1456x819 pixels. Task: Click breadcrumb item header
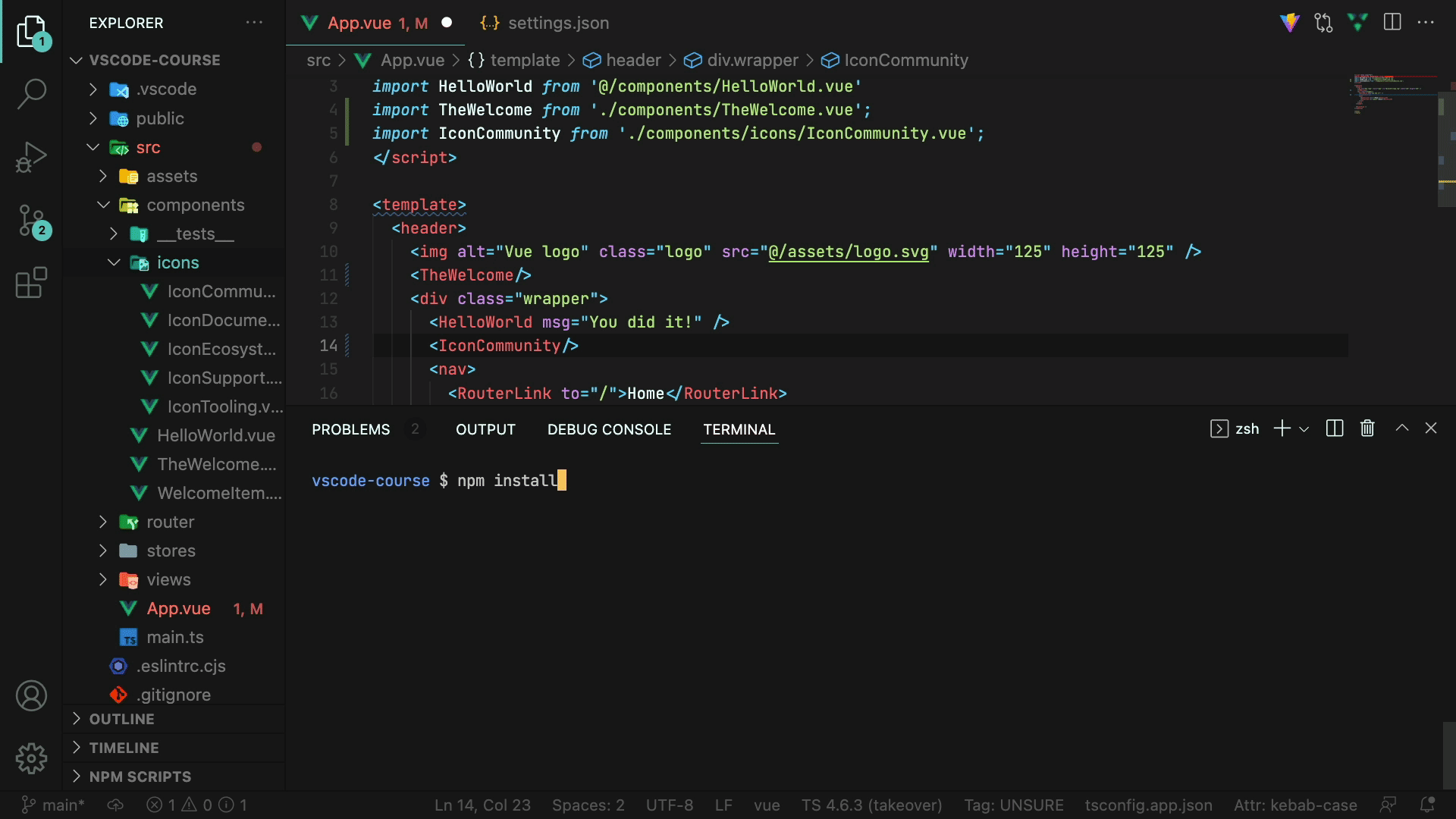[x=622, y=60]
